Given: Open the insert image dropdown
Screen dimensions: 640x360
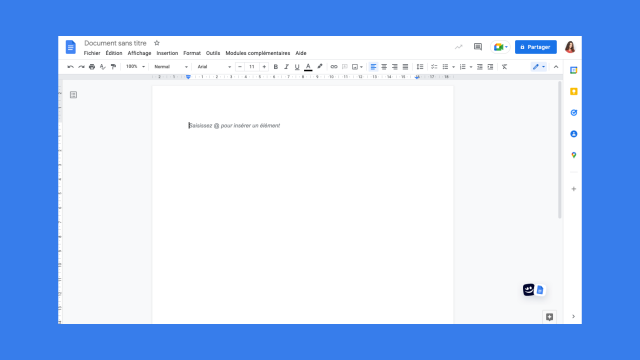Looking at the screenshot, I should coord(357,67).
